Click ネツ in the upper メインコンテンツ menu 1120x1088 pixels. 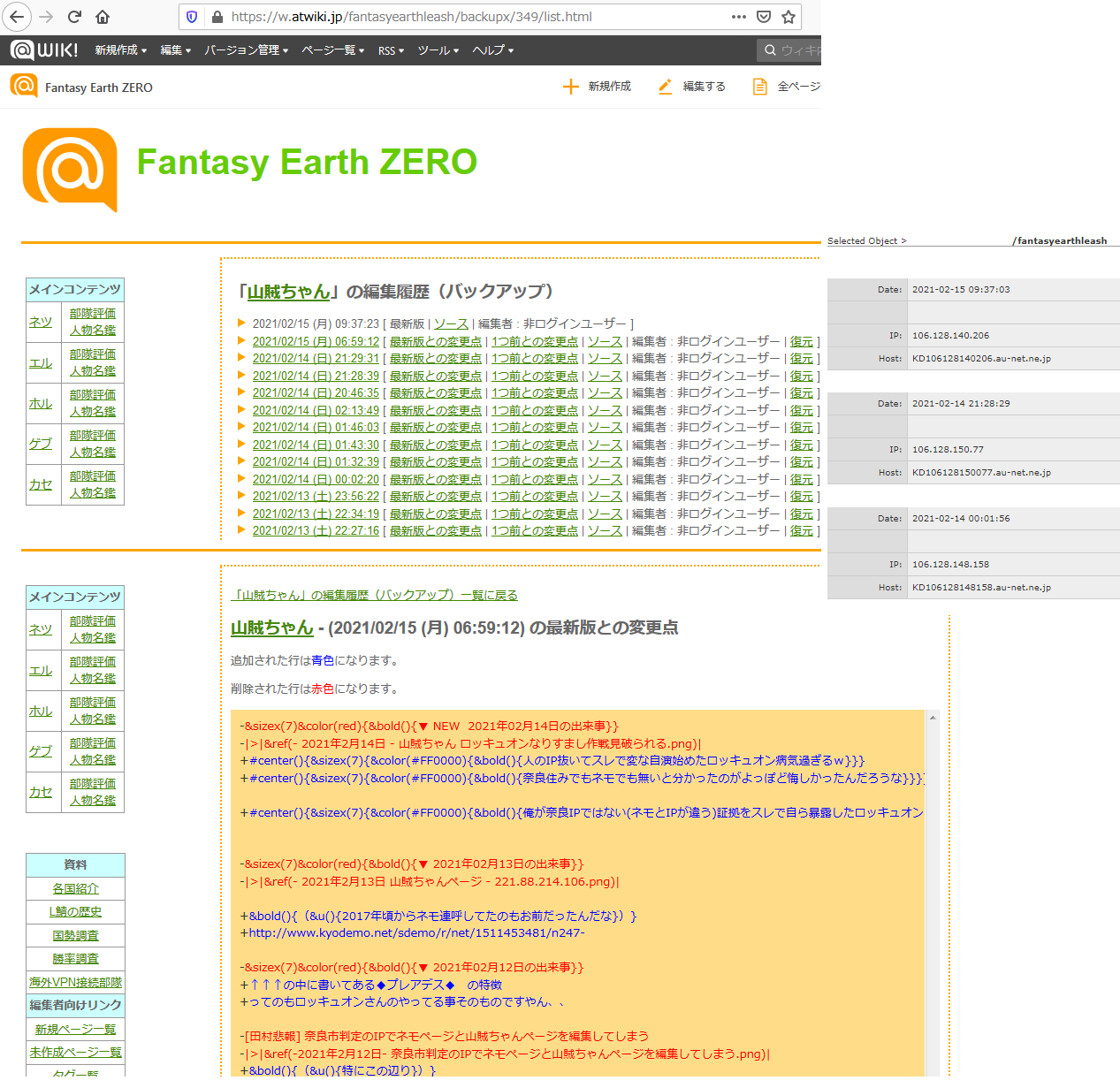click(x=41, y=323)
